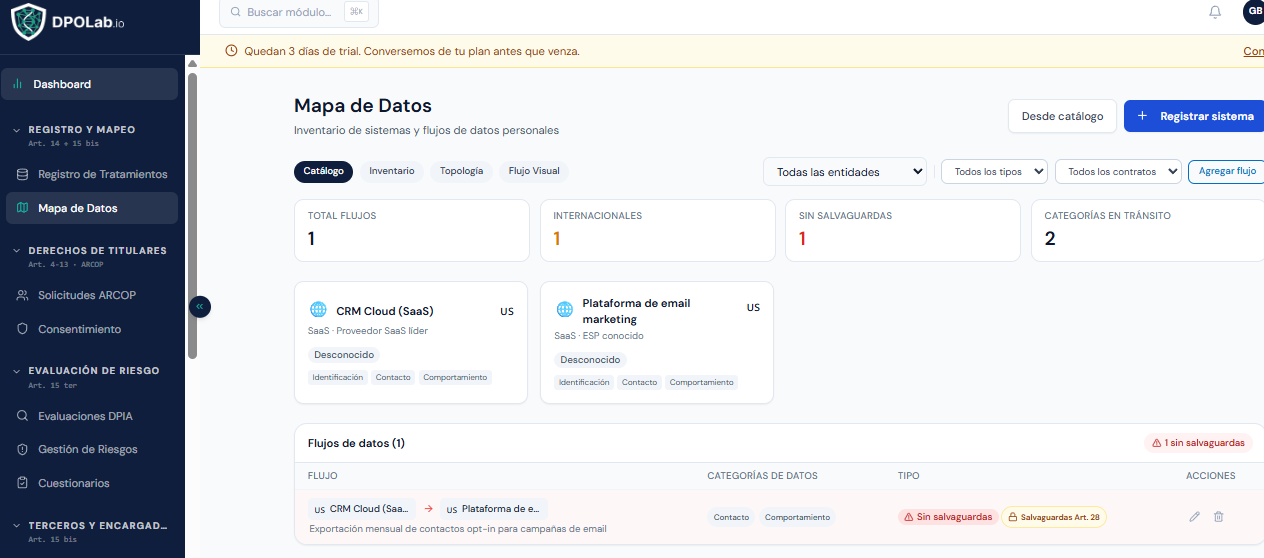Click 'Exportación mensual de contactos' flow description
Image resolution: width=1264 pixels, height=558 pixels.
(458, 529)
